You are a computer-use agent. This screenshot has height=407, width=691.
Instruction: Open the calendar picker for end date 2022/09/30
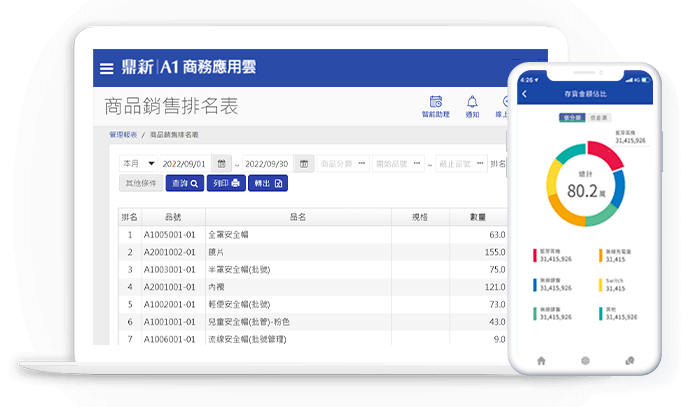(304, 164)
